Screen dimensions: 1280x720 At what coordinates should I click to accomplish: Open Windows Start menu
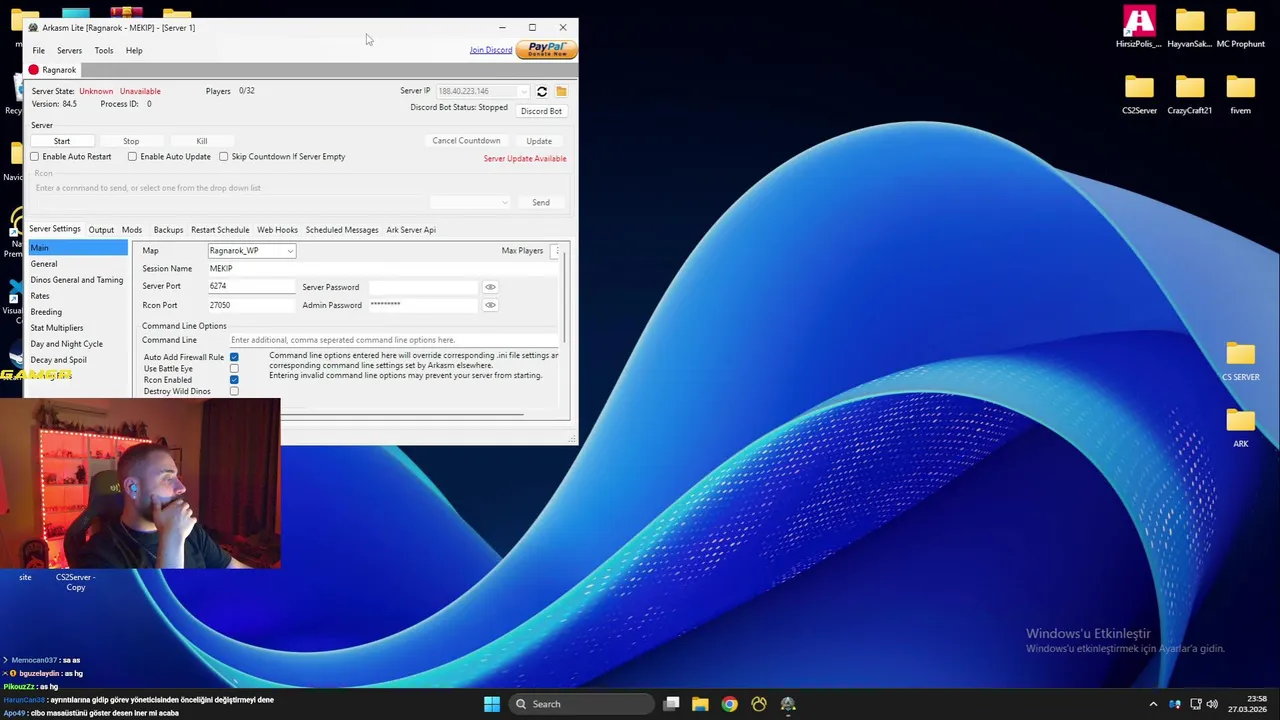point(492,704)
